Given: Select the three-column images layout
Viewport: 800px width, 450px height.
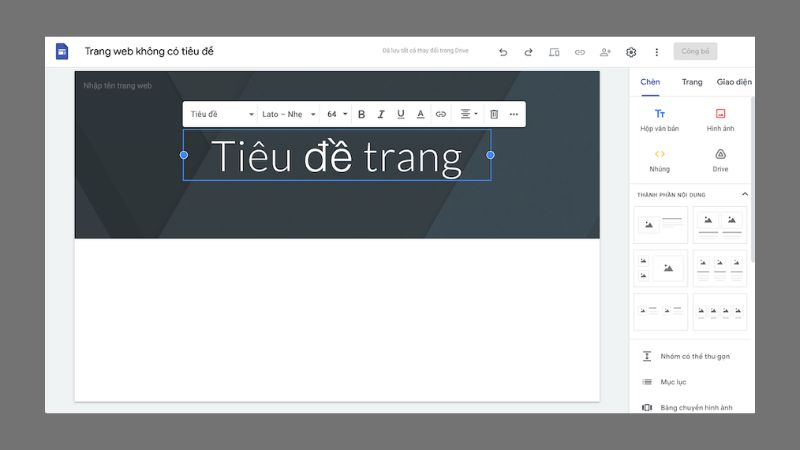Looking at the screenshot, I should click(x=720, y=268).
